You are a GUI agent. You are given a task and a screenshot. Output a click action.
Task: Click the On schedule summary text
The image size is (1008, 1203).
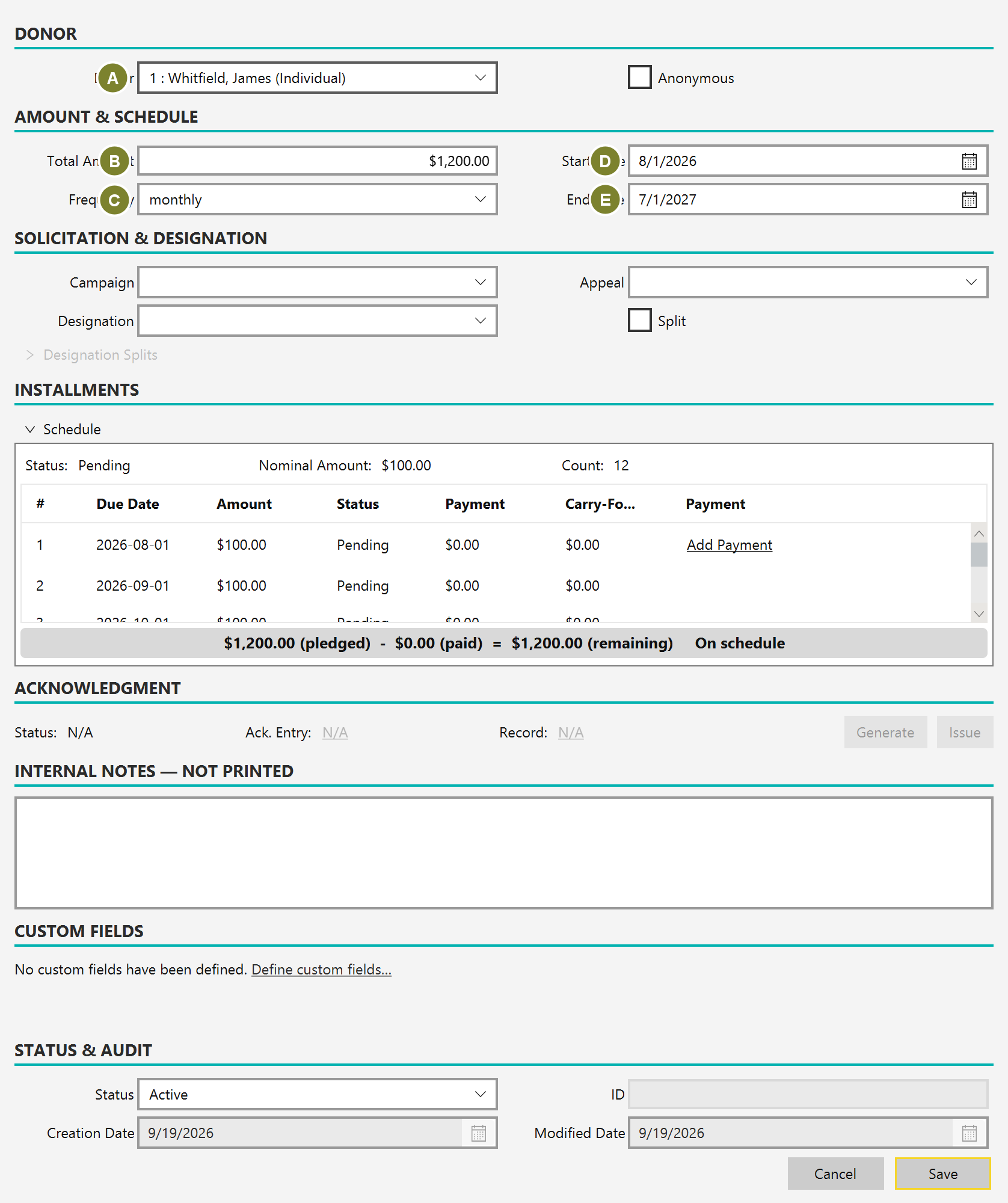[x=740, y=644]
